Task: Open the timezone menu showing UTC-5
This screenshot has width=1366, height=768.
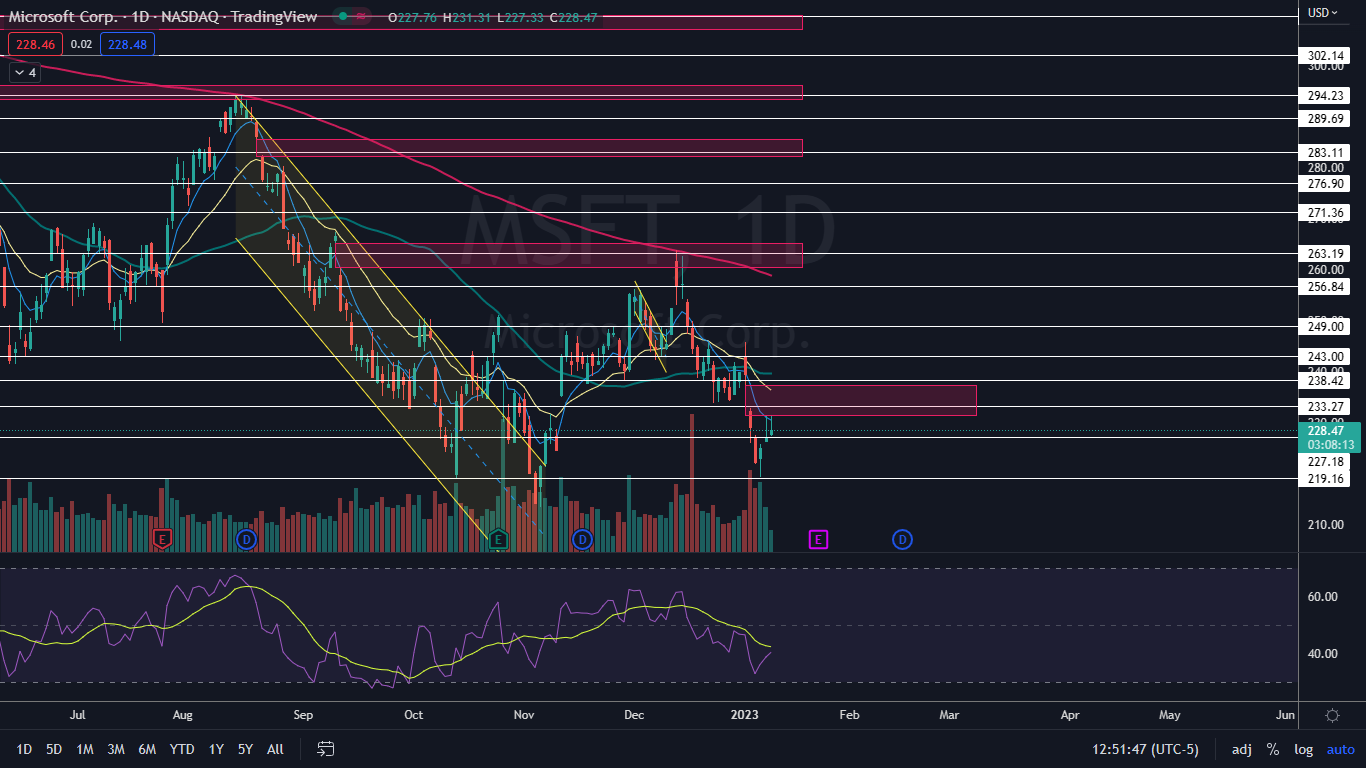Action: (1146, 749)
